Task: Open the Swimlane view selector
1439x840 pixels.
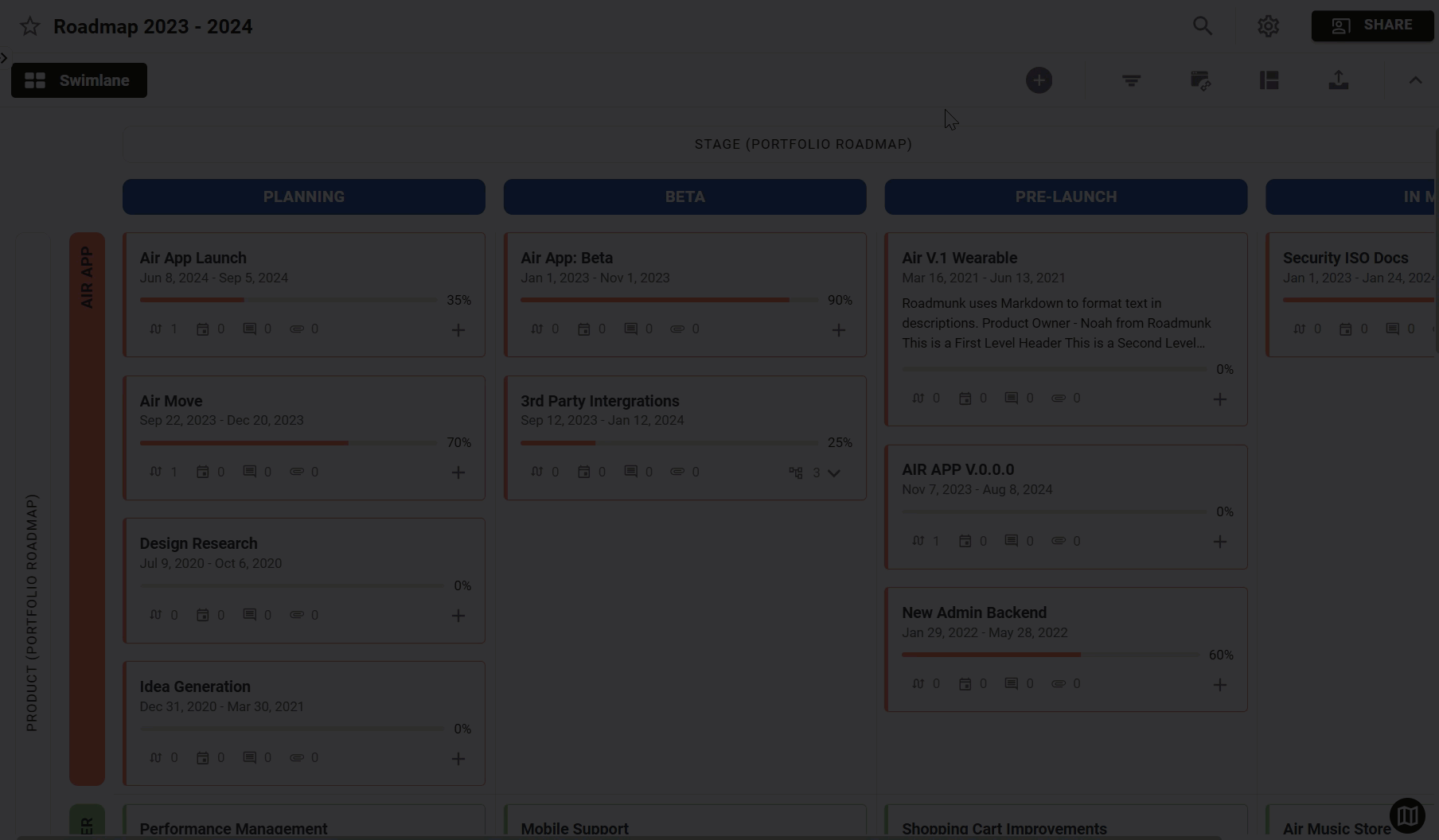Action: 79,80
